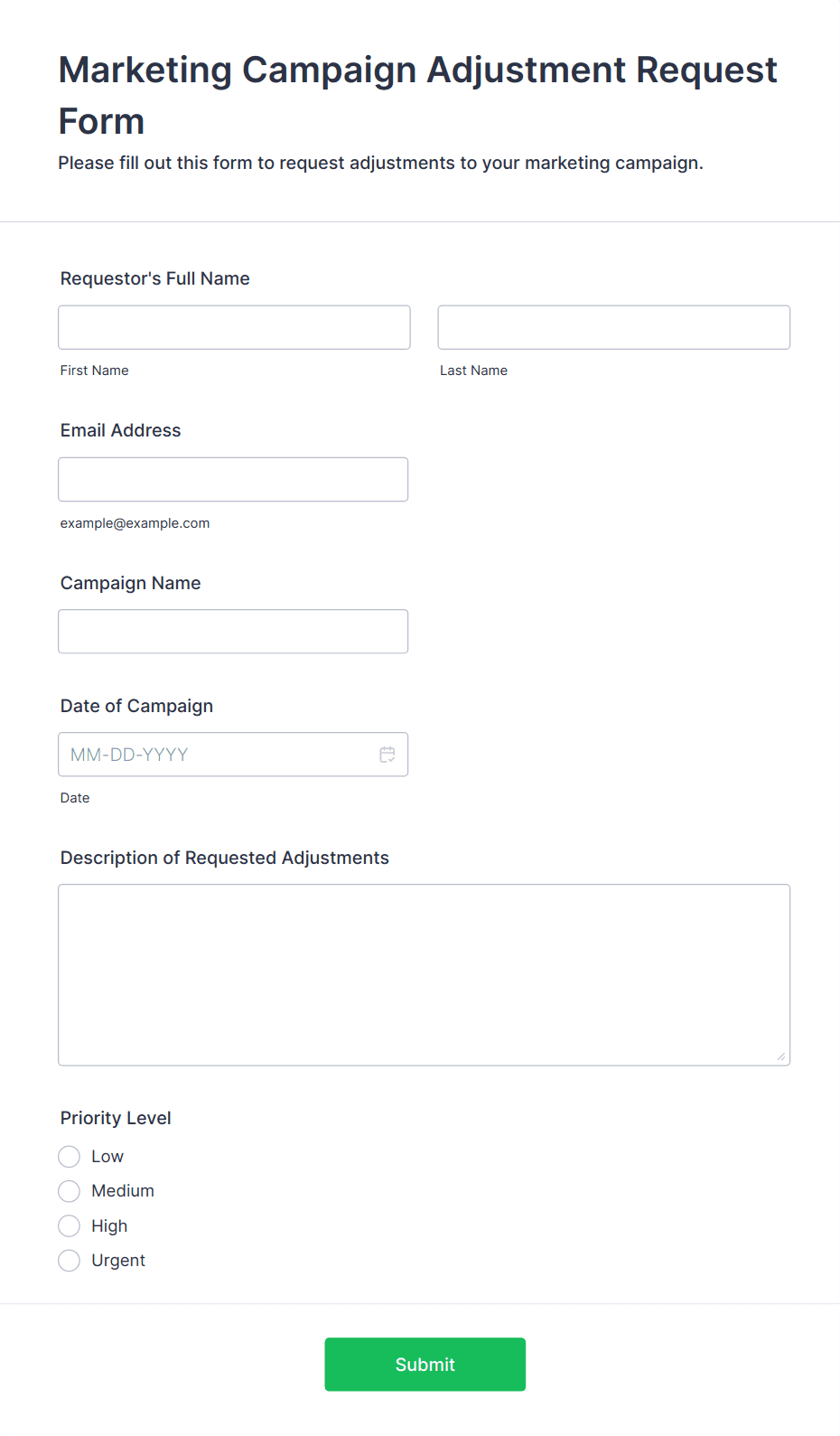This screenshot has width=840, height=1436.
Task: Click the form title heading
Action: (417, 95)
